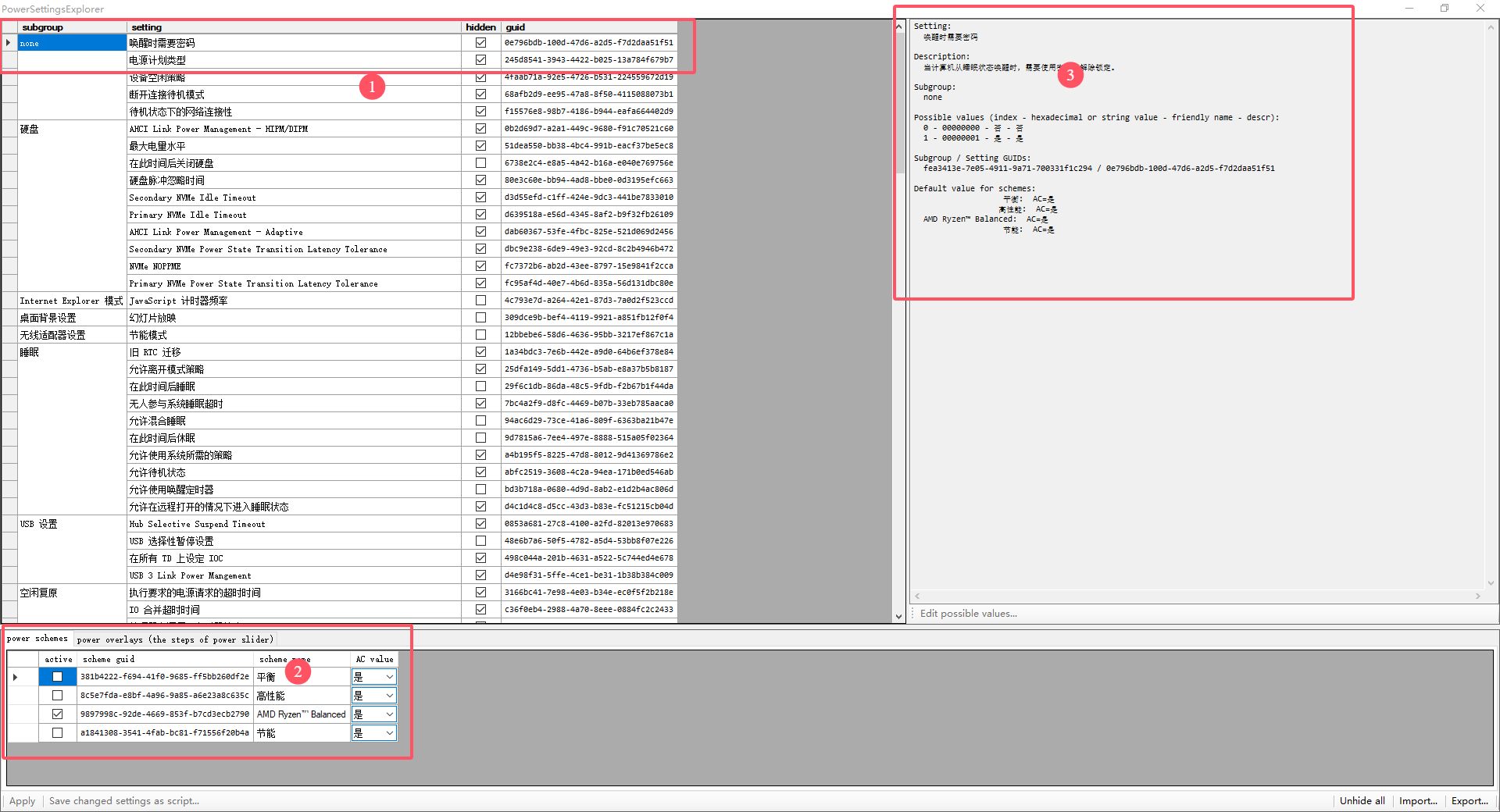The width and height of the screenshot is (1500, 812).
Task: Select the 允许混合睡眠 setting row
Action: click(294, 421)
